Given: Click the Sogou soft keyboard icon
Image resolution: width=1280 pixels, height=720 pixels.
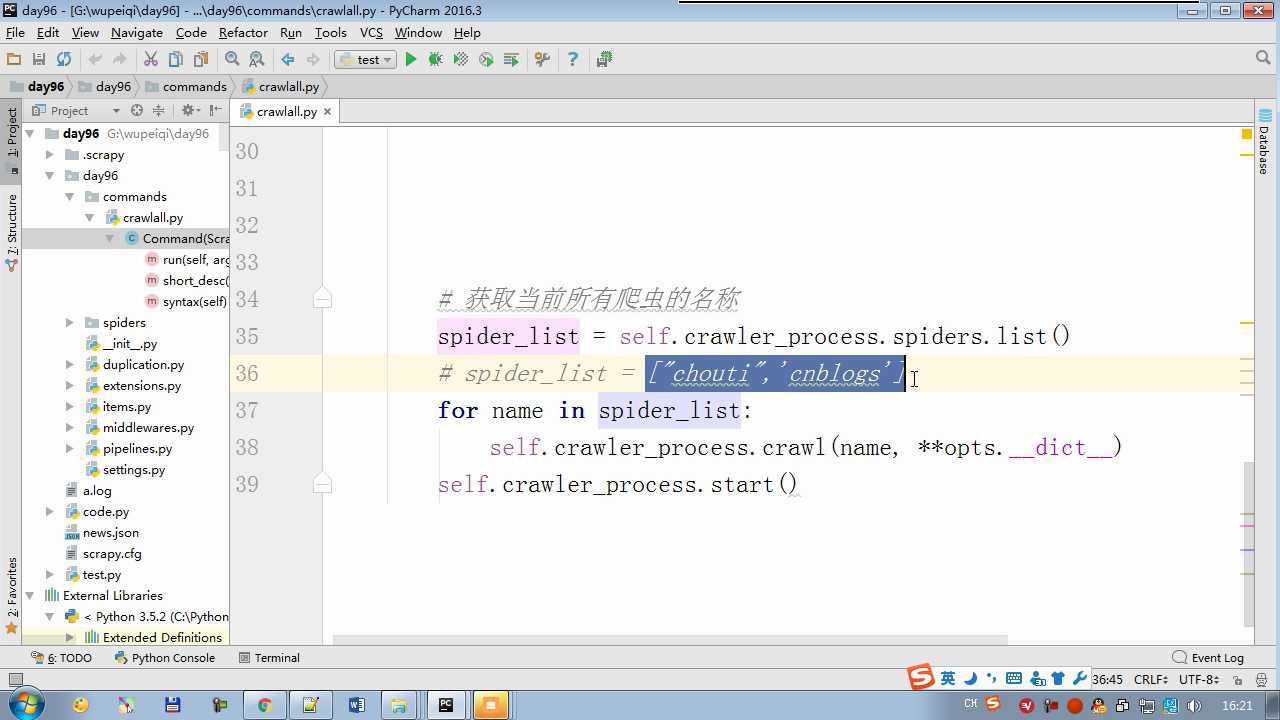Looking at the screenshot, I should point(1014,678).
